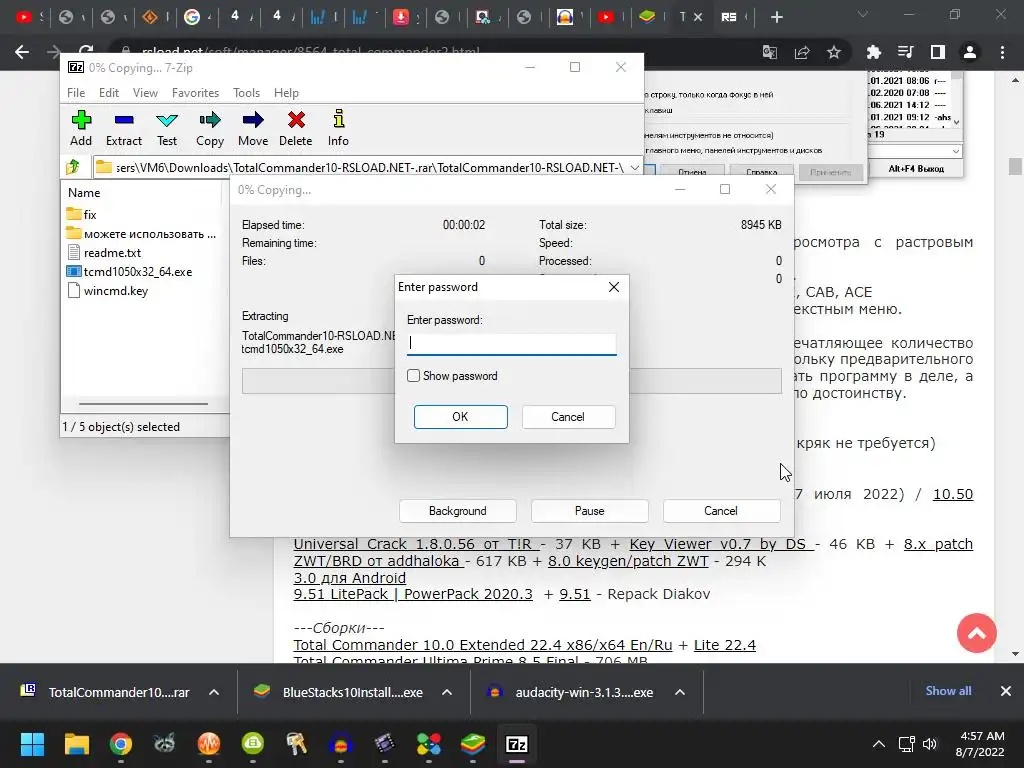Viewport: 1024px width, 768px height.
Task: Open the View menu in 7-Zip
Action: pos(145,93)
